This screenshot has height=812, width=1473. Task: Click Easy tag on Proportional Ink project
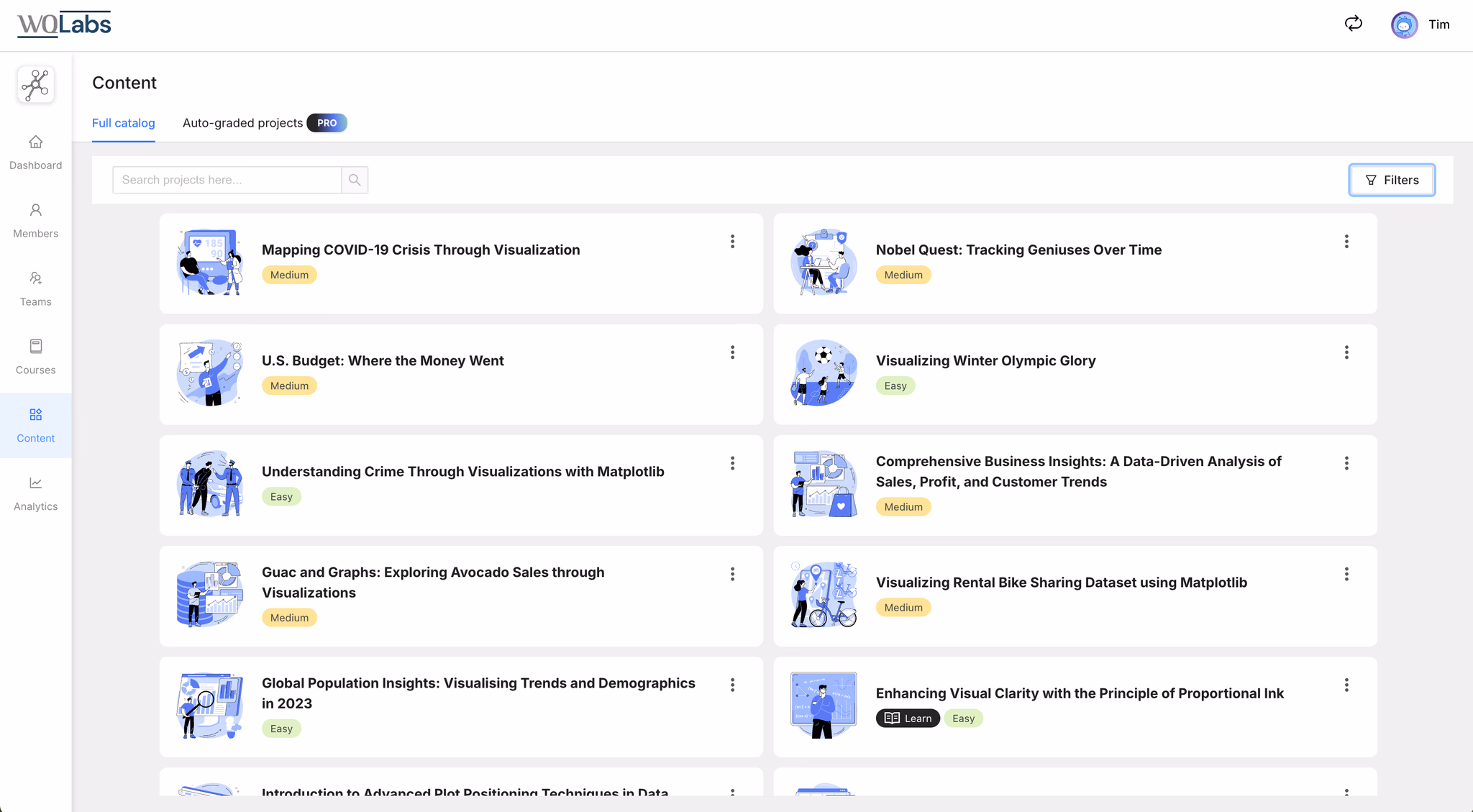[963, 719]
